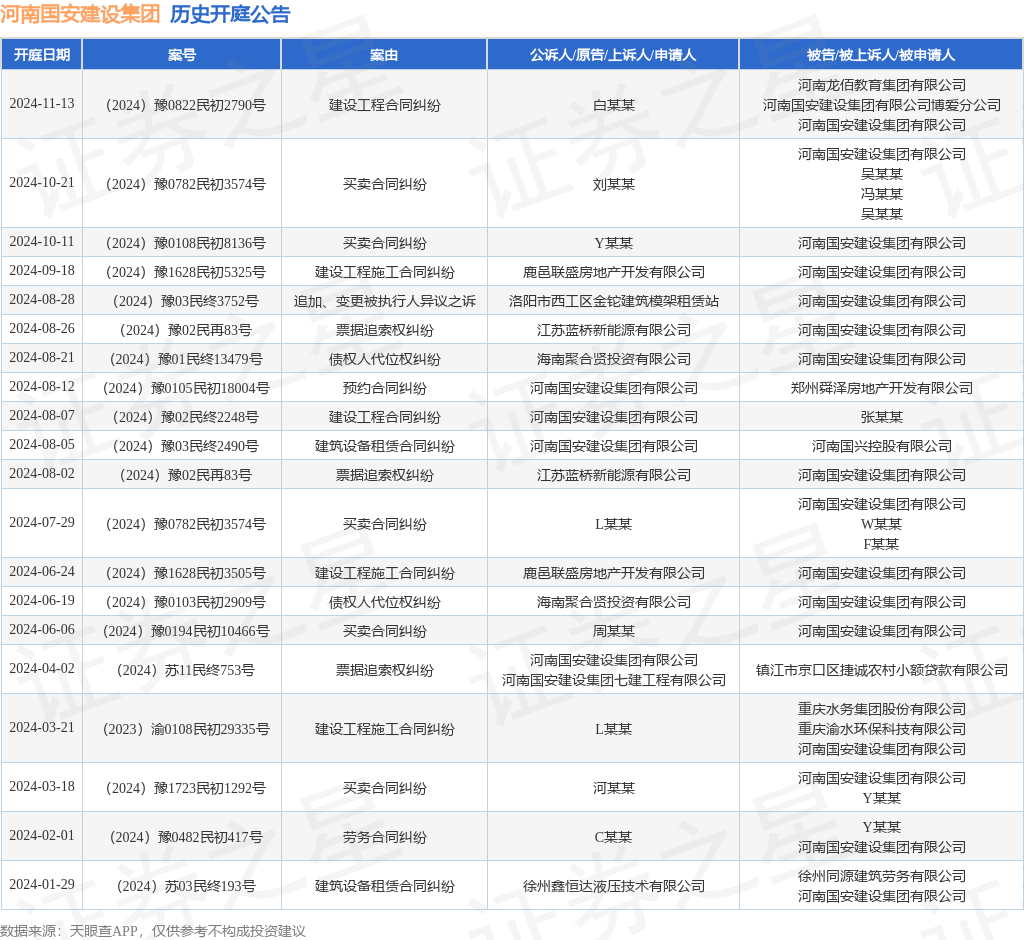The height and width of the screenshot is (940, 1024).
Task: Click the 被告/被上诉人/被申请人 column header
Action: (881, 55)
